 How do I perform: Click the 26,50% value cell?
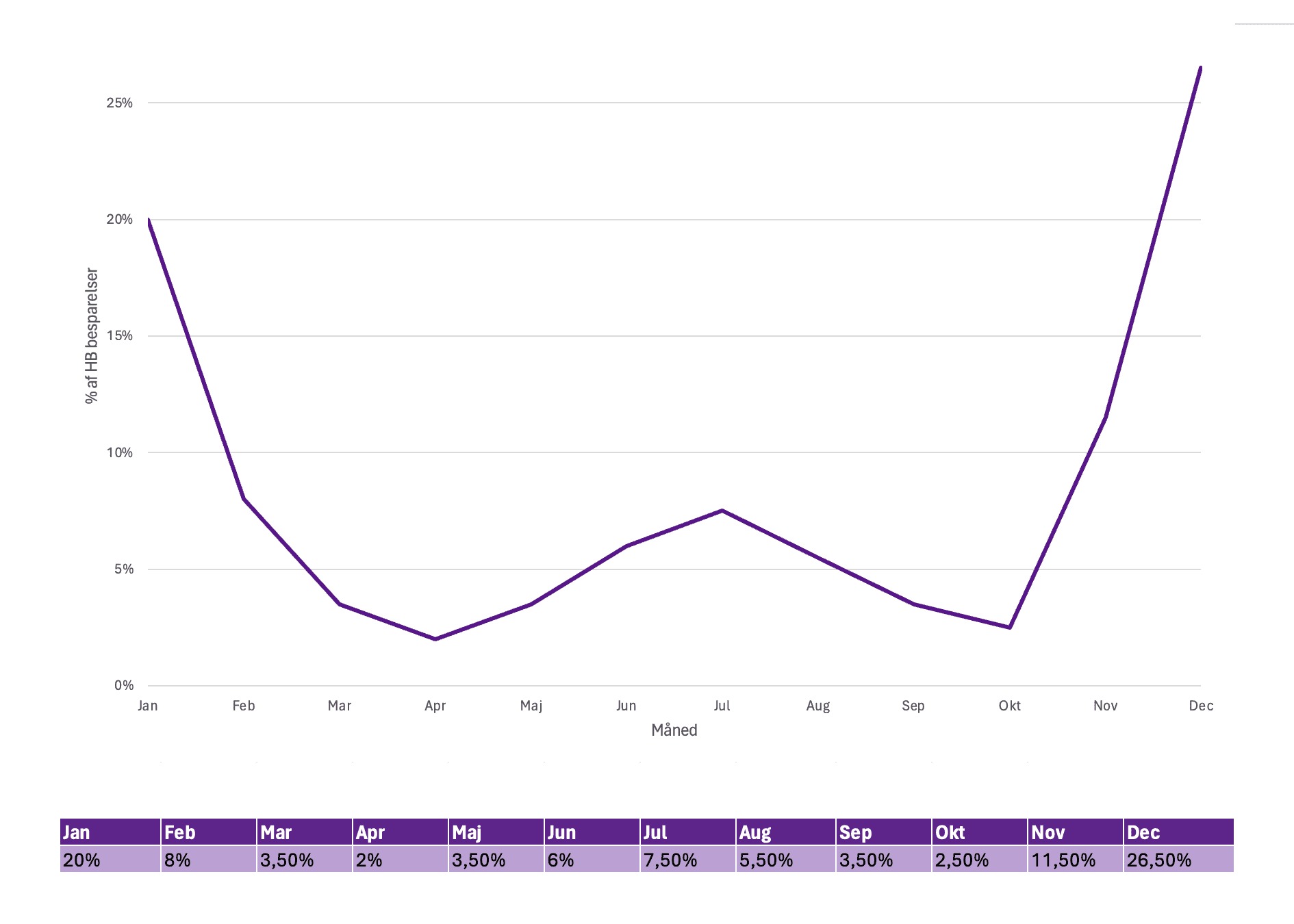pos(1178,860)
